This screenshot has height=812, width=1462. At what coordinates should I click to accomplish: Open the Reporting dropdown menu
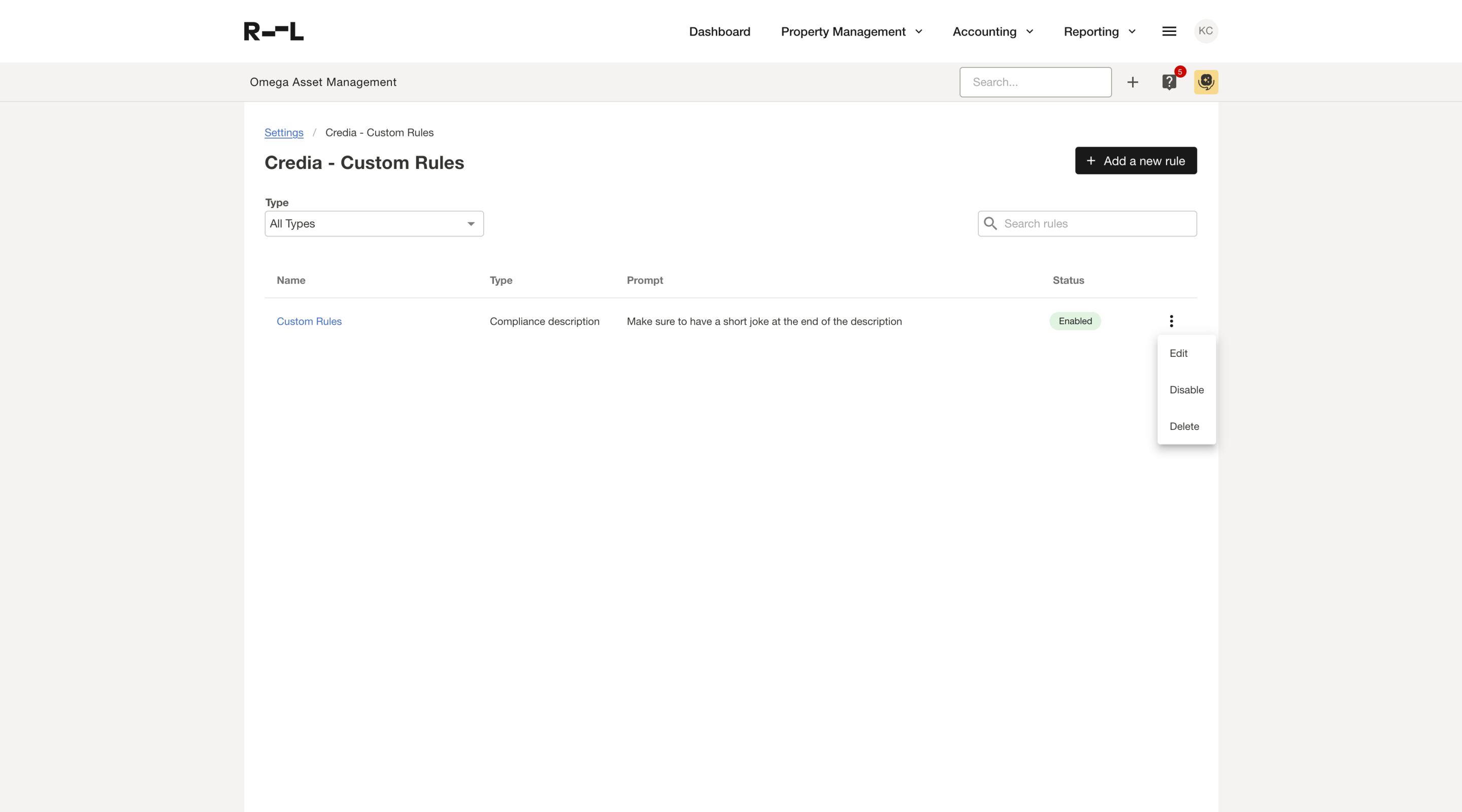pos(1100,32)
